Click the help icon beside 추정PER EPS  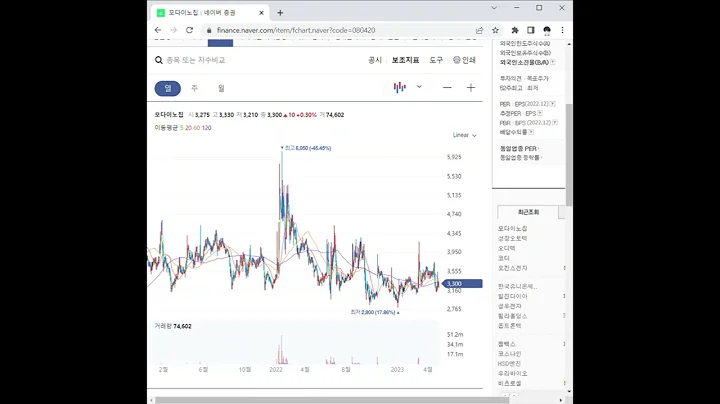click(x=540, y=113)
